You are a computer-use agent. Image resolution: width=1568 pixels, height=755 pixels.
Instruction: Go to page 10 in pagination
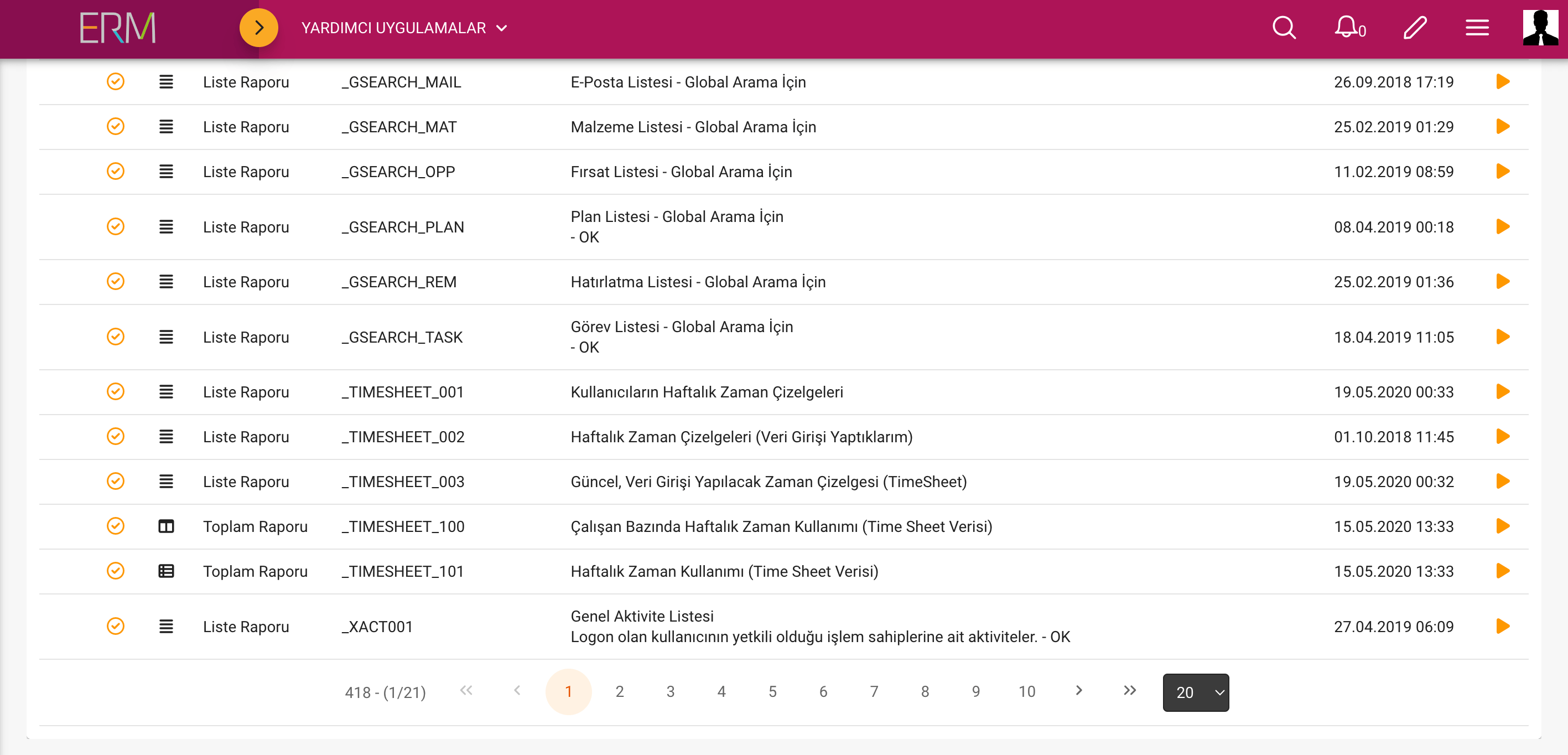1027,692
